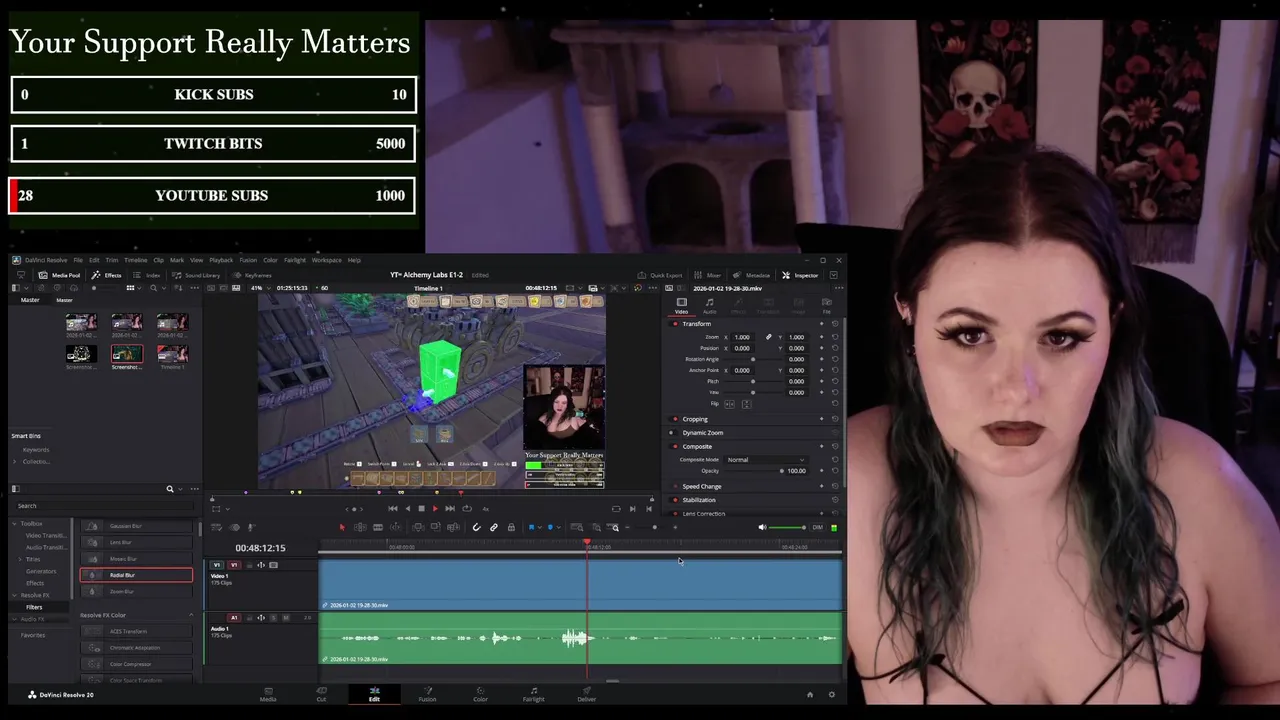Open viewer zoom 41% dropdown

pyautogui.click(x=261, y=288)
